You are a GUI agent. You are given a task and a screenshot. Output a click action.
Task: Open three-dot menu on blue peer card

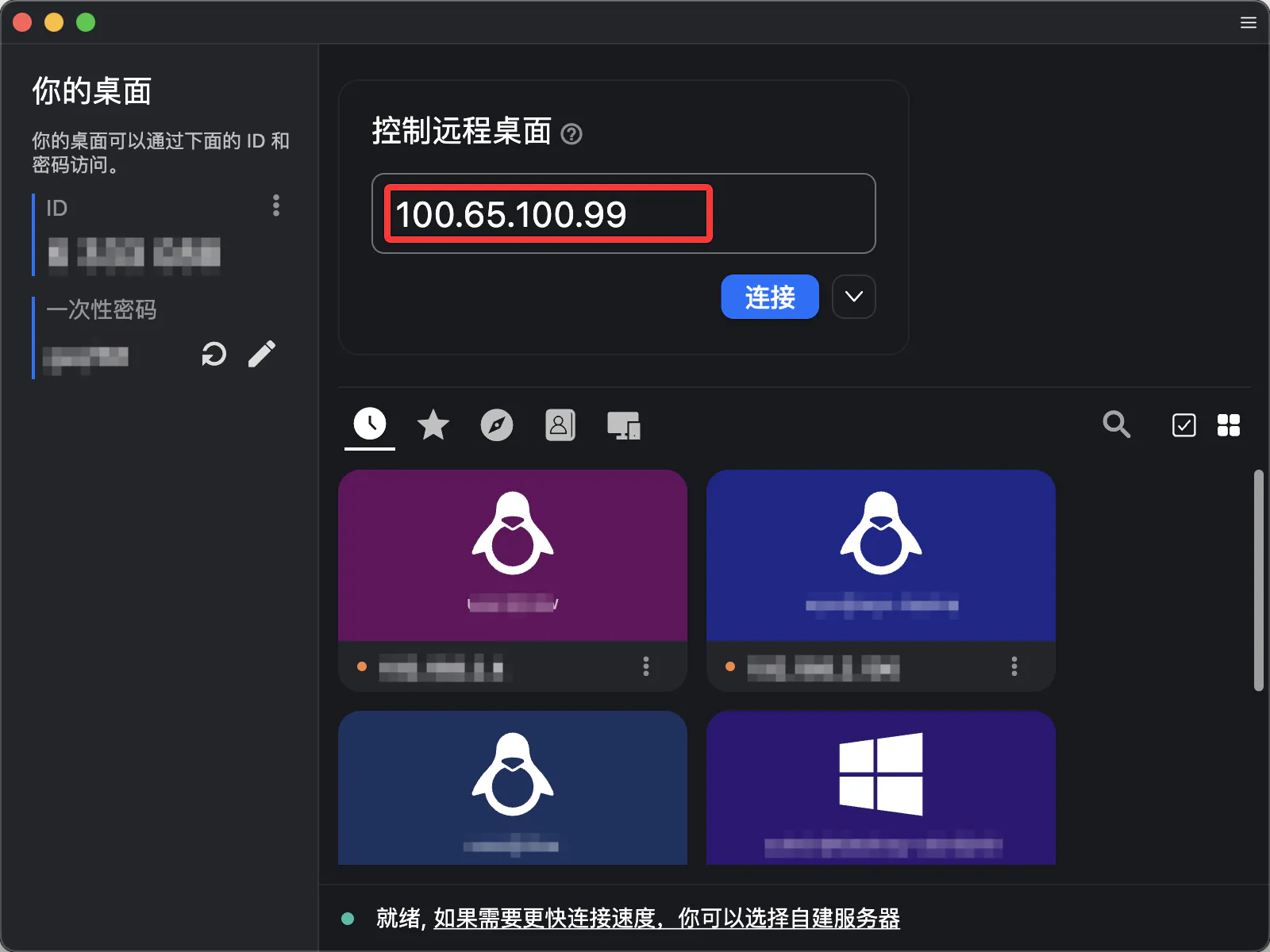coord(1014,666)
